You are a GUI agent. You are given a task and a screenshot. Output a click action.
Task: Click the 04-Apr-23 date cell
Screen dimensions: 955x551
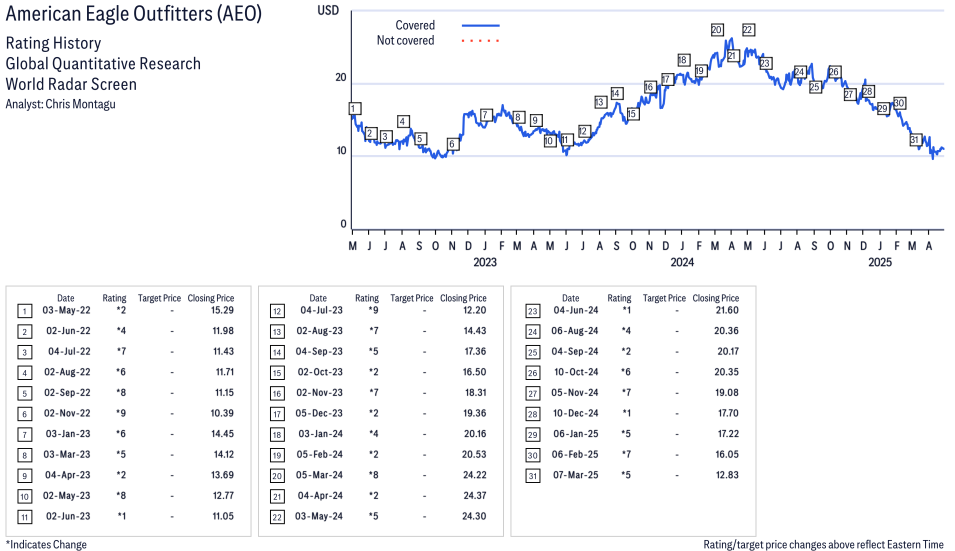pyautogui.click(x=68, y=475)
